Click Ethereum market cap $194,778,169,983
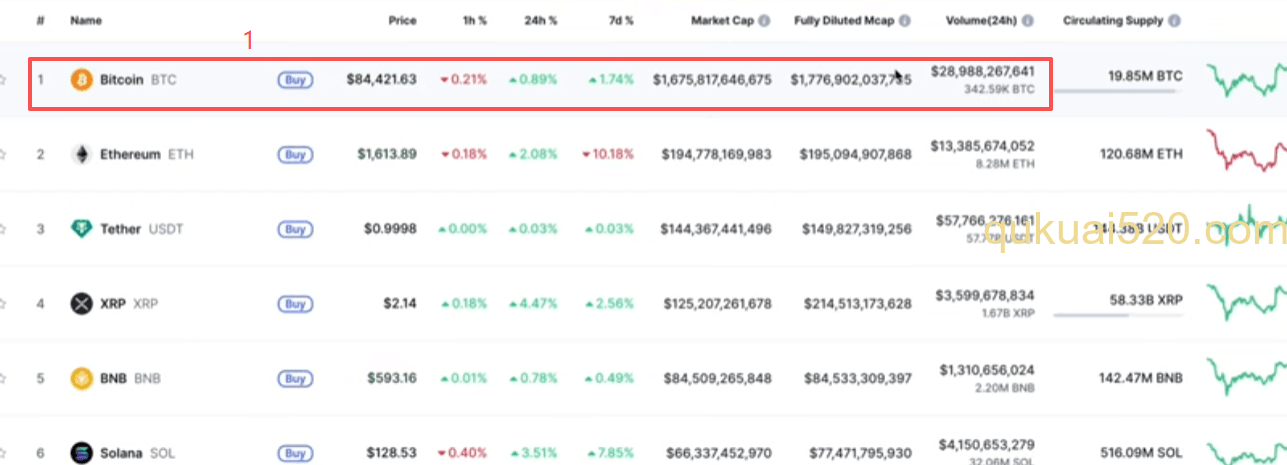Viewport: 1287px width, 465px height. tap(716, 155)
